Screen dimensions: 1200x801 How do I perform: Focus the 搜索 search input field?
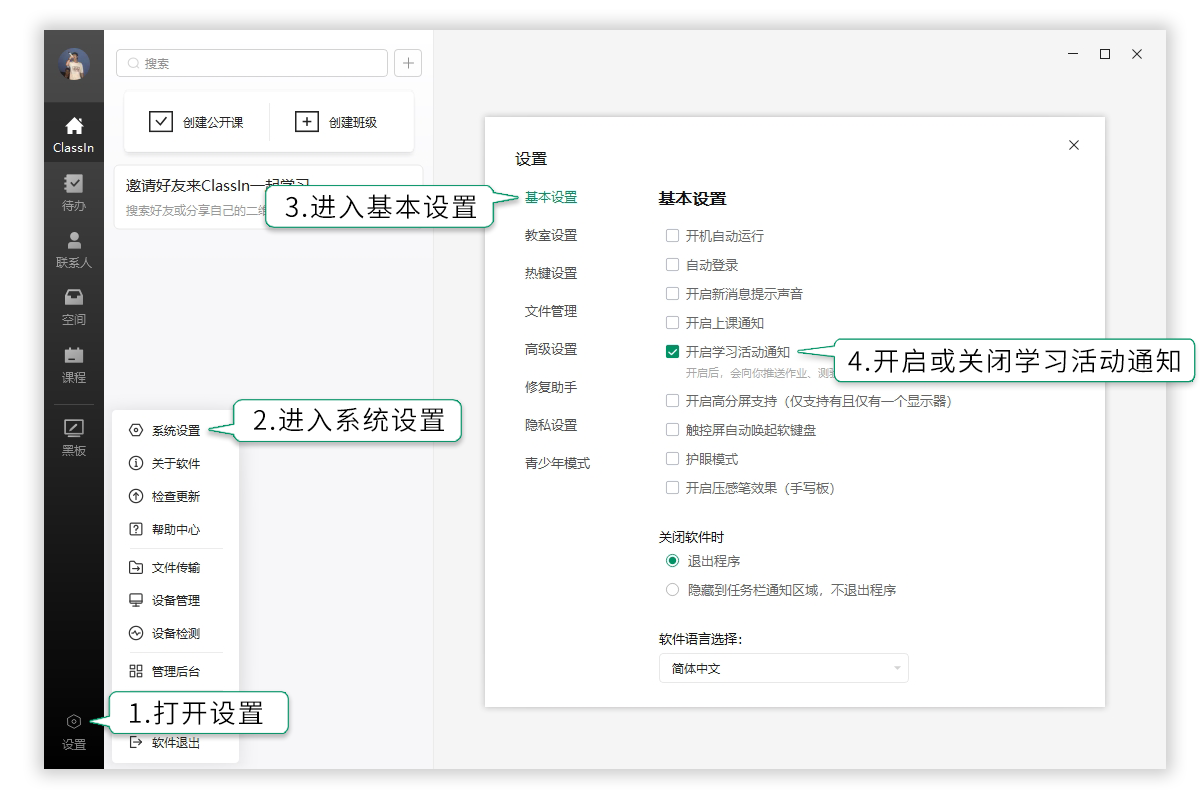[x=252, y=63]
